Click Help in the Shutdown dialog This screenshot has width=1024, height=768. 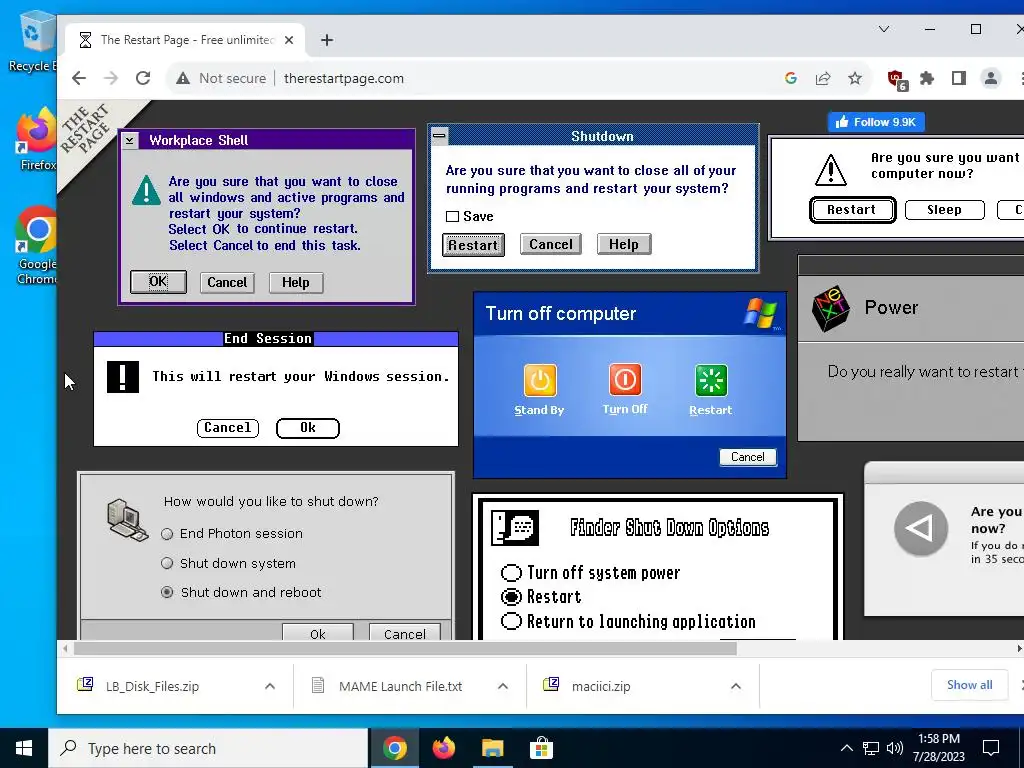pos(624,244)
